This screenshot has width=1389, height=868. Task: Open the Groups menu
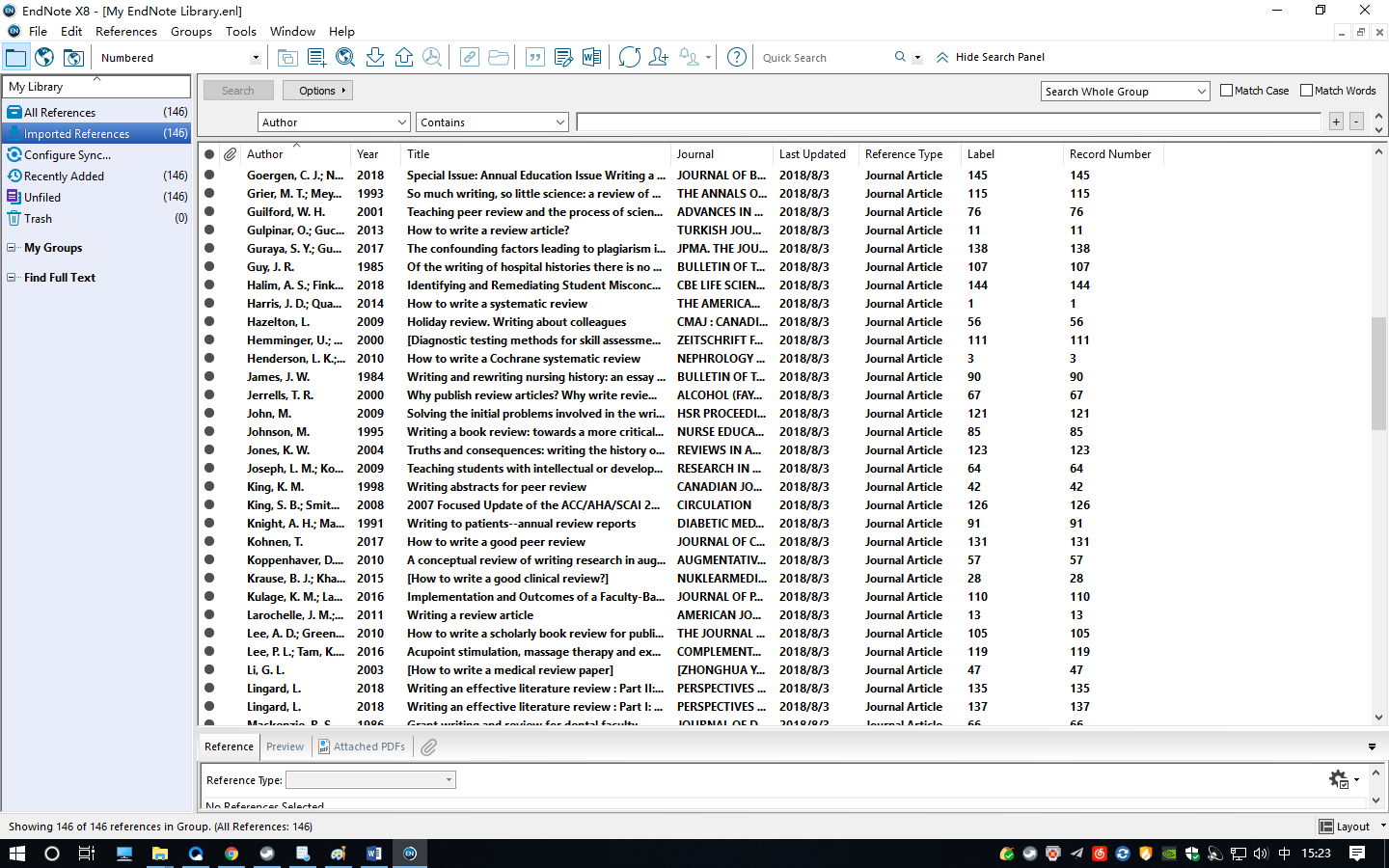191,32
